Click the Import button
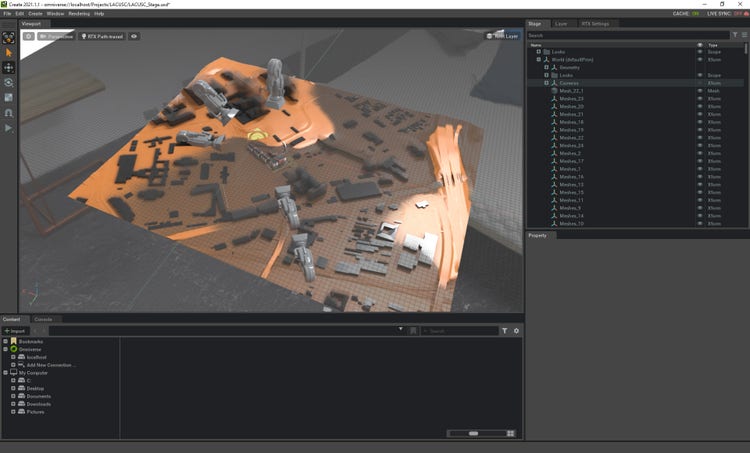The image size is (750, 453). [14, 330]
